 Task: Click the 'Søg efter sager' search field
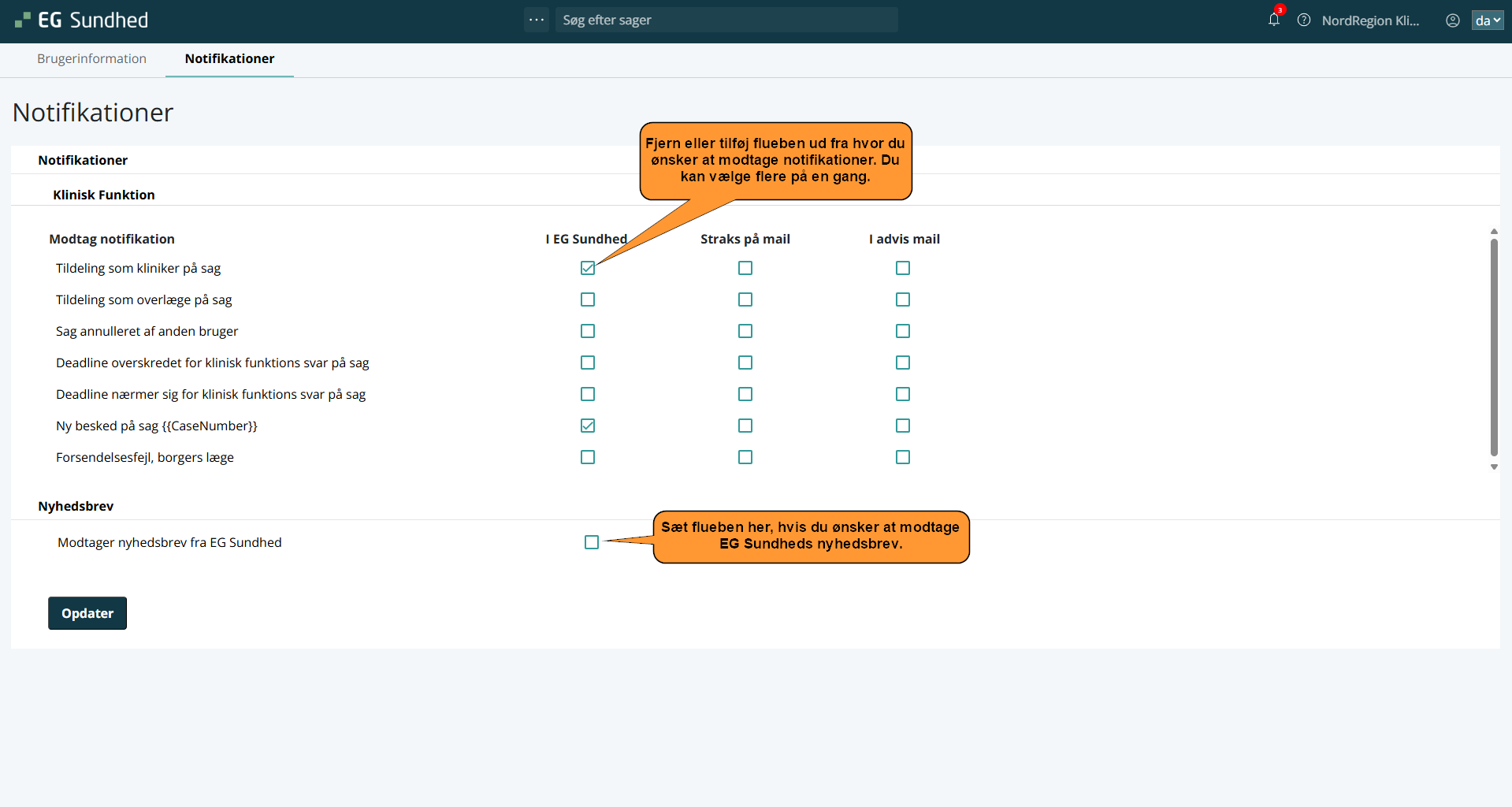[x=726, y=20]
